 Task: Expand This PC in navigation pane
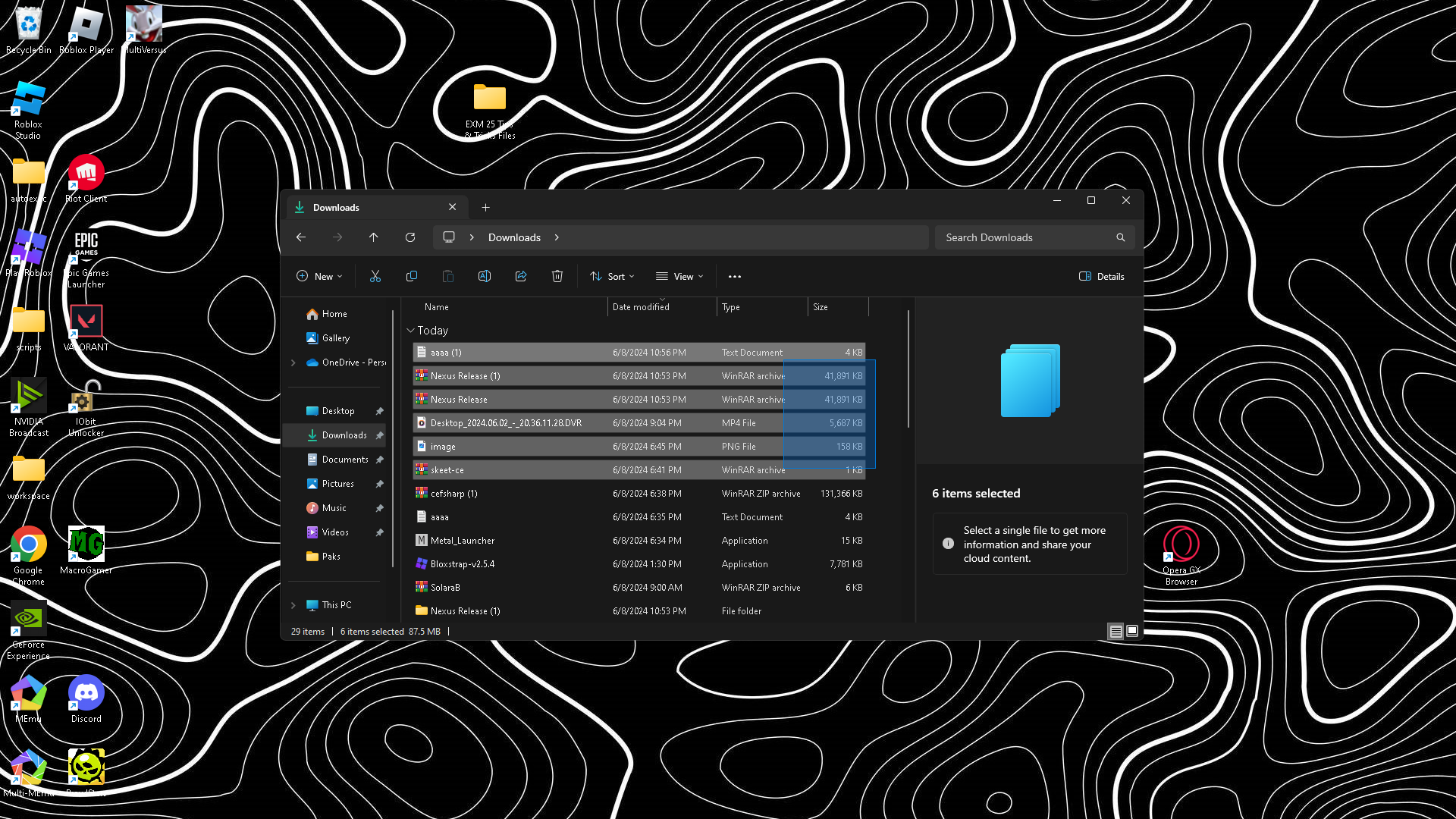pos(293,605)
